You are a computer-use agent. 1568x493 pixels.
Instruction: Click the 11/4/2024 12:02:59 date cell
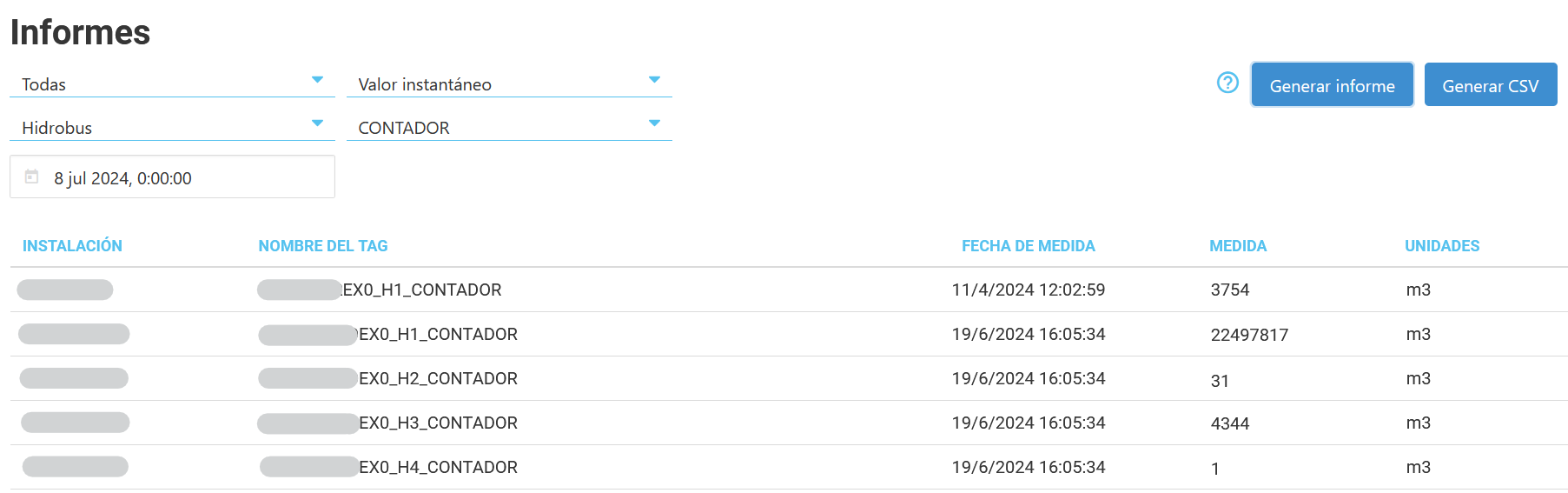tap(1028, 290)
